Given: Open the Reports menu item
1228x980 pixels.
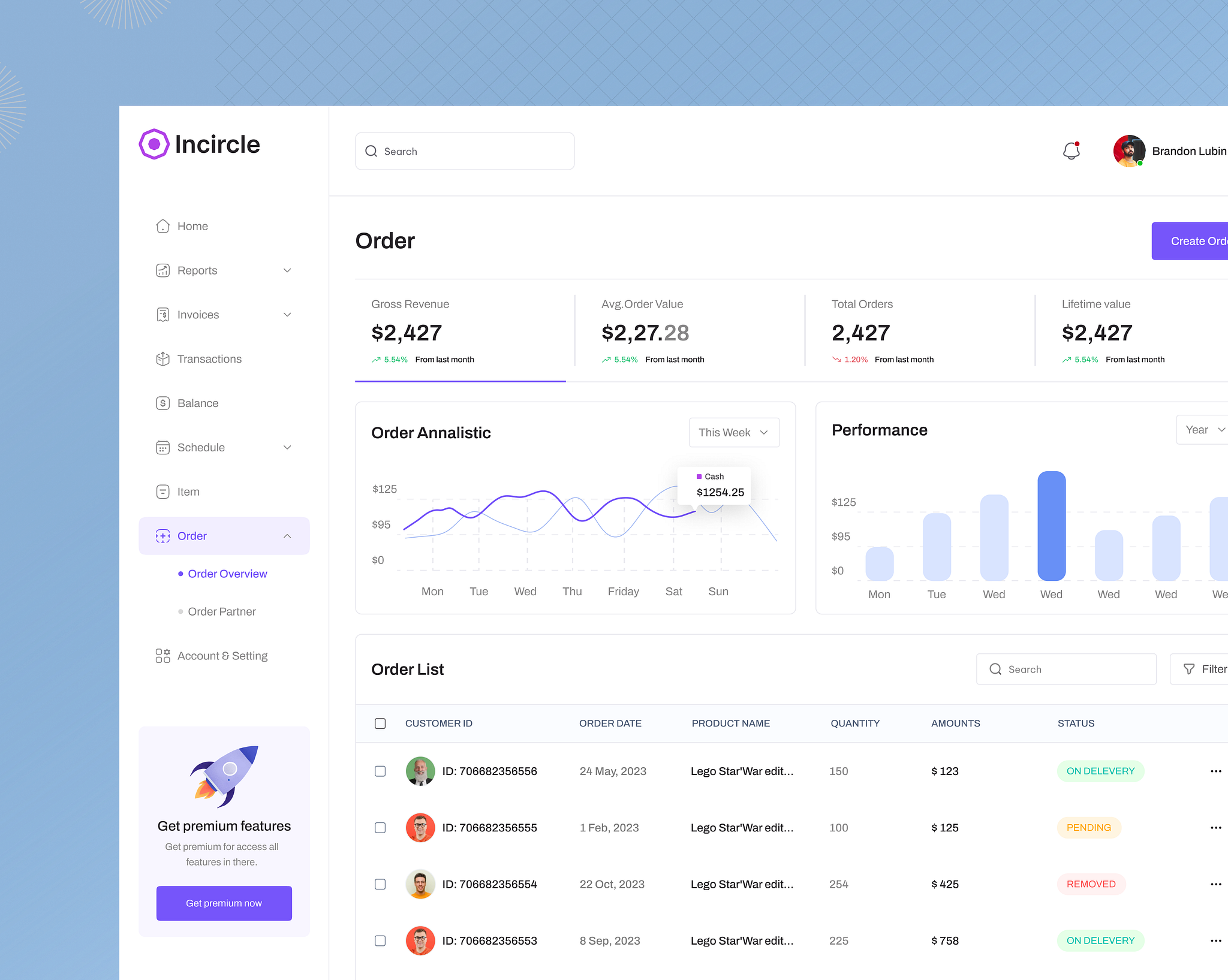Looking at the screenshot, I should point(197,270).
